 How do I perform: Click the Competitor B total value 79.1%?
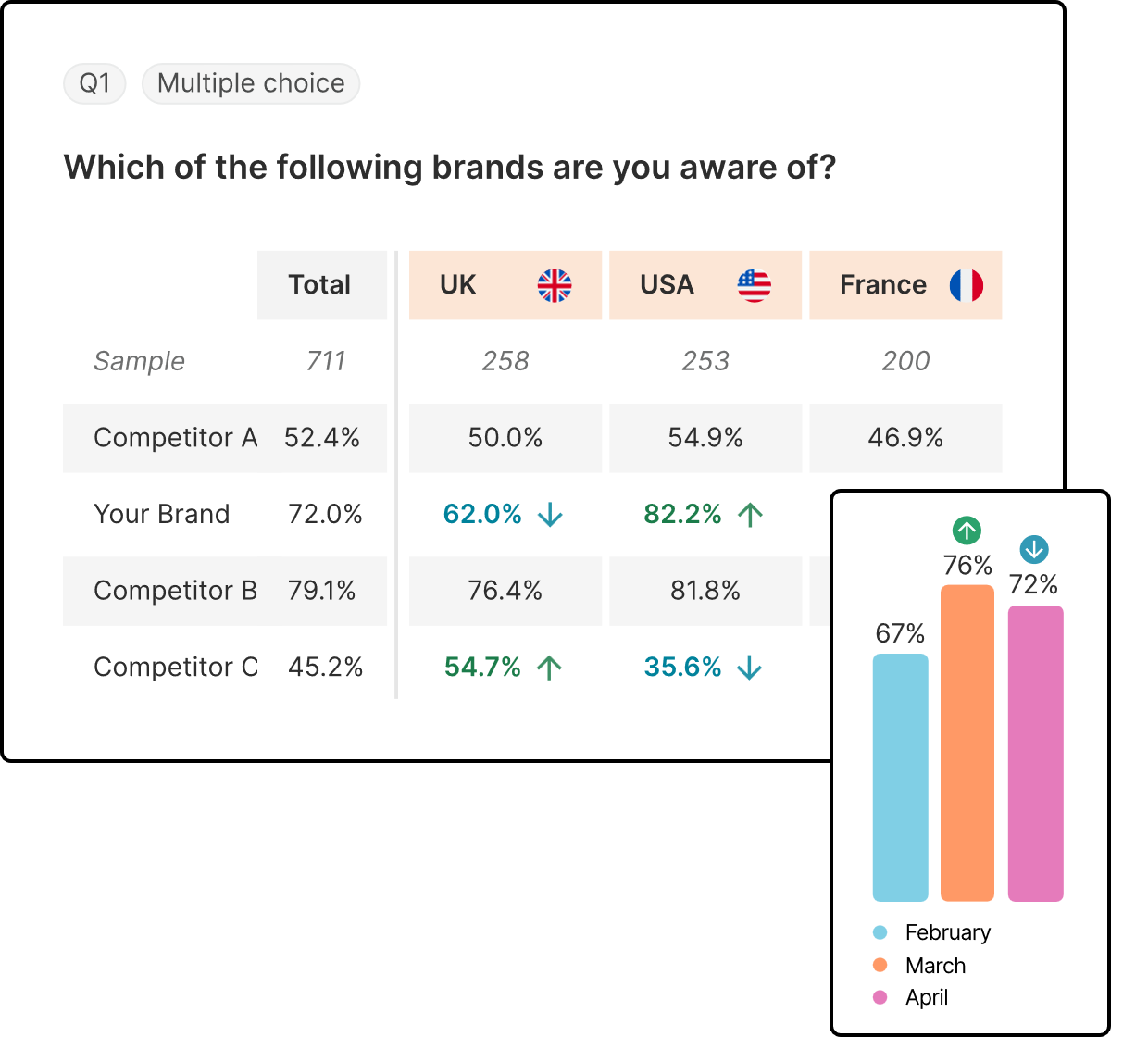(321, 591)
